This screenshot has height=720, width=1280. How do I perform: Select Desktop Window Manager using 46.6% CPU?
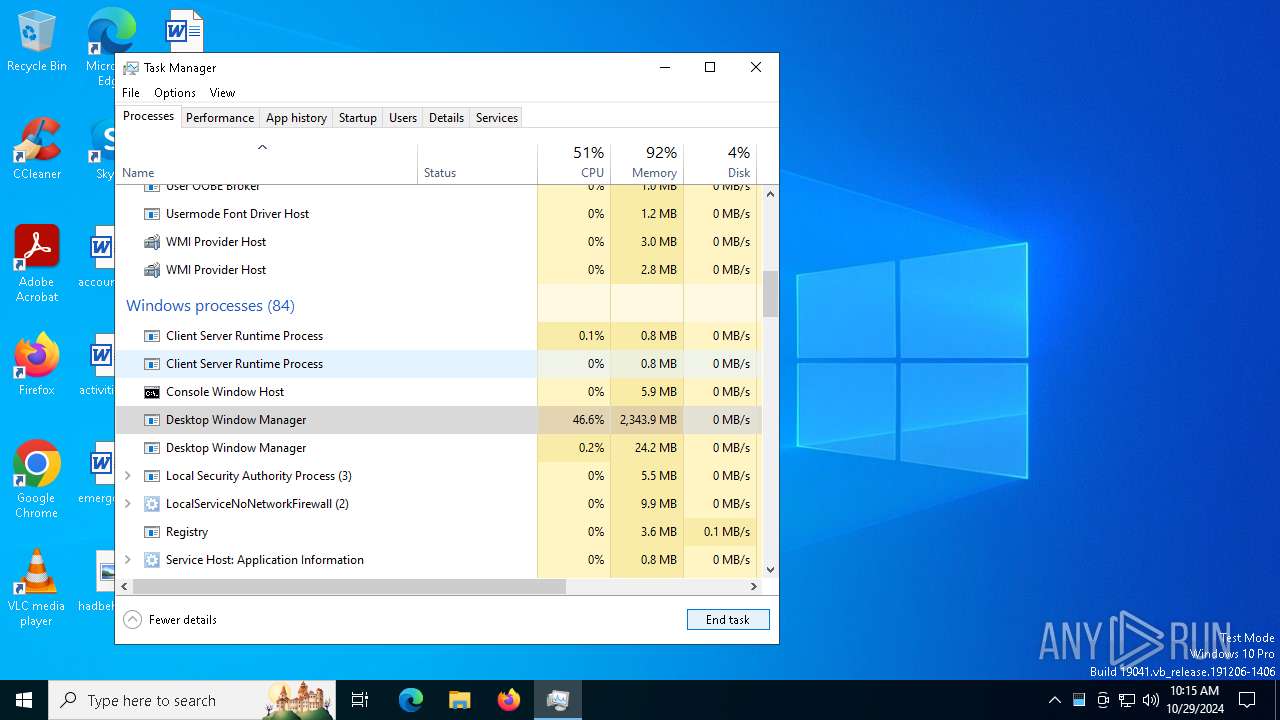[x=439, y=420]
